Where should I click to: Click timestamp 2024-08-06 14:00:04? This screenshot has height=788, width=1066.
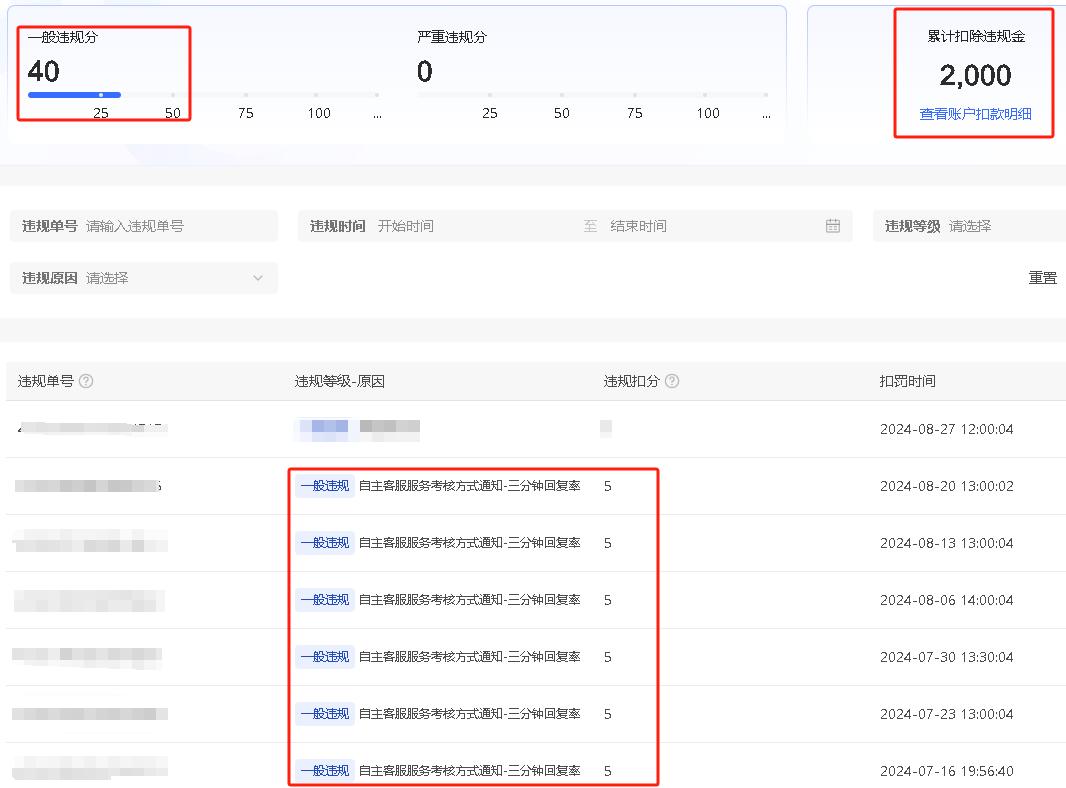coord(946,601)
